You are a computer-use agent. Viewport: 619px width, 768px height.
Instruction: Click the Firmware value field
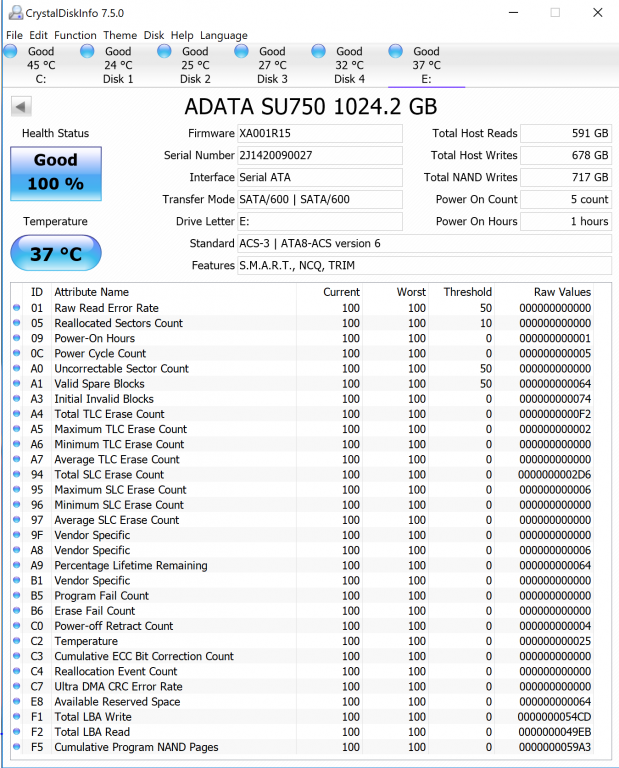319,133
